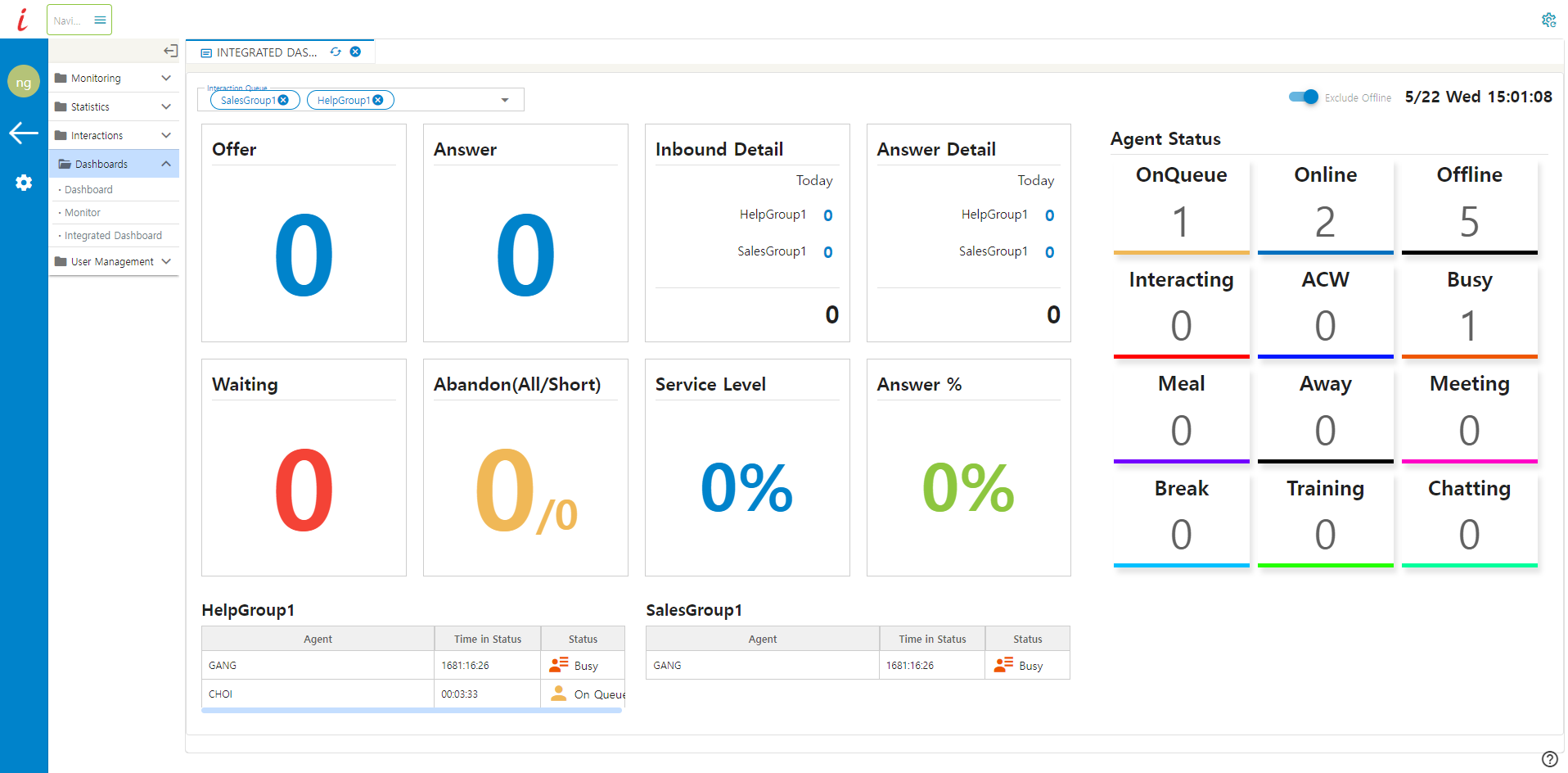Click the Waiting count card
Screen dimensions: 1568x773
tap(304, 468)
